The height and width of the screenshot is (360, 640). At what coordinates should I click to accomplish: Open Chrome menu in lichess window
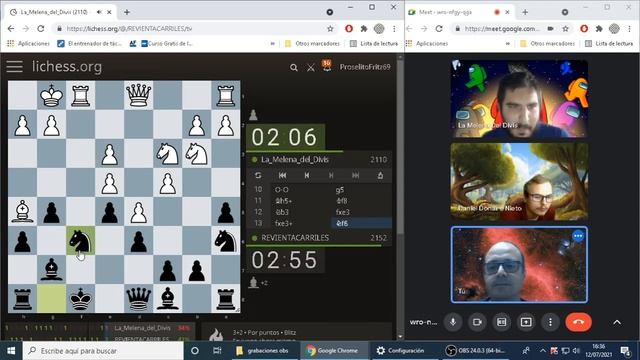[394, 29]
